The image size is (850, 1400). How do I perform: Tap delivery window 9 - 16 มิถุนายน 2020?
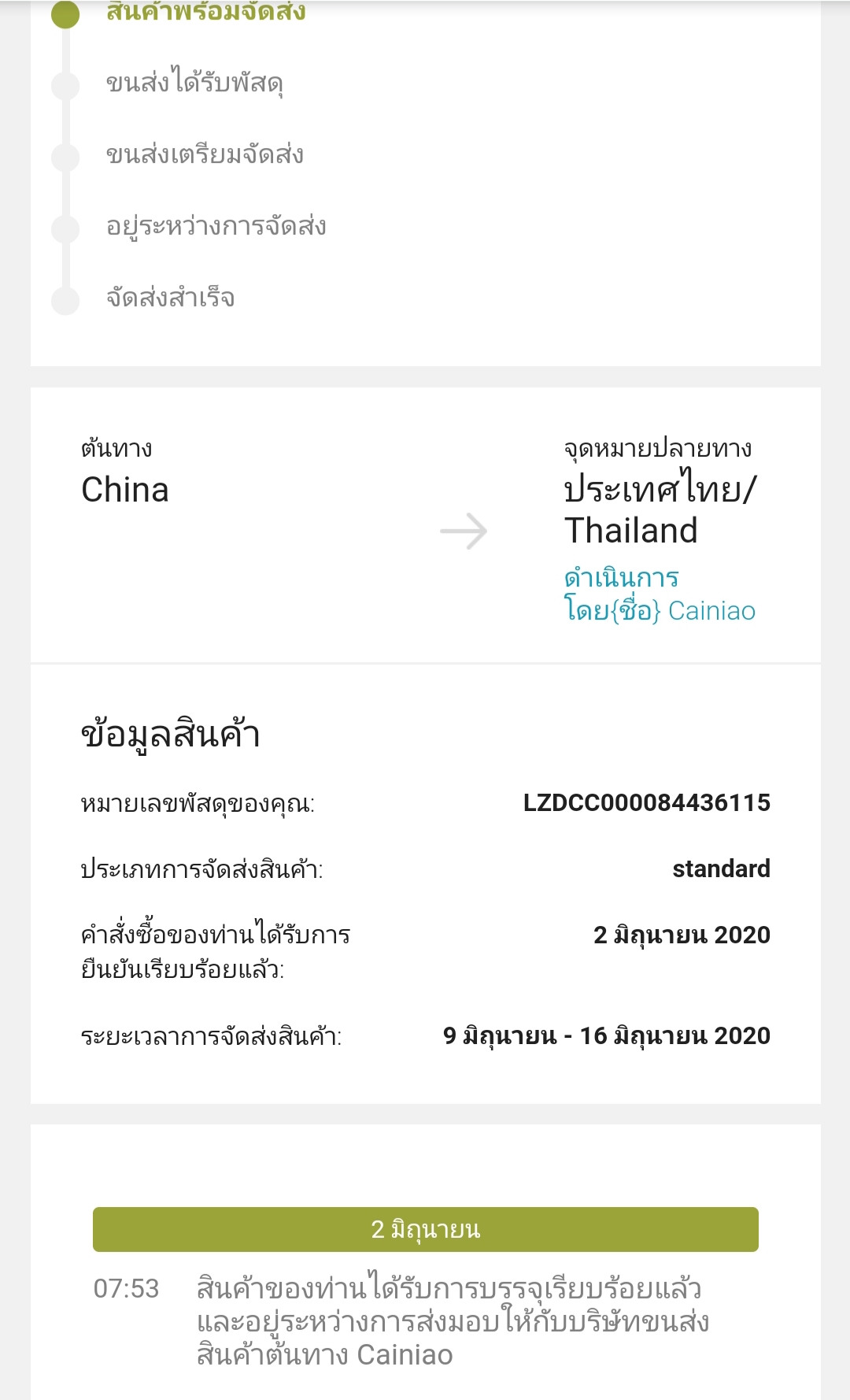pos(606,1036)
